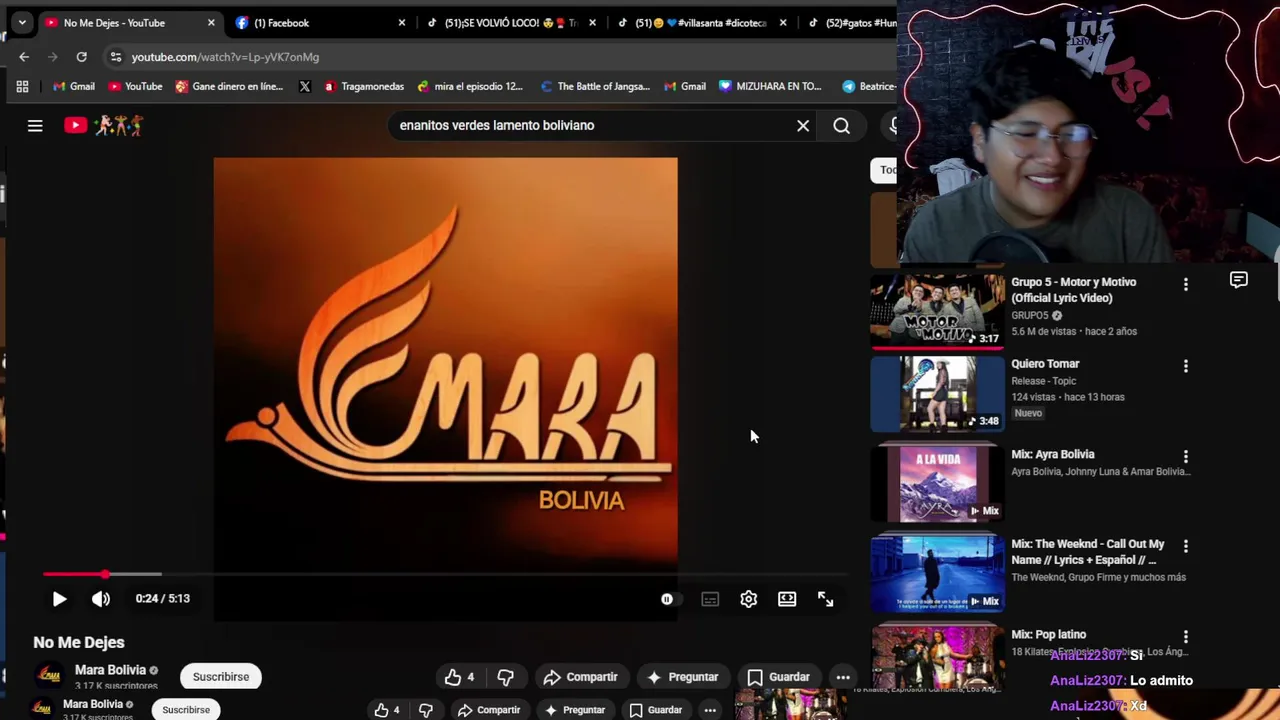The height and width of the screenshot is (720, 1280).
Task: Open 'mira el episodio 12...' bookmark
Action: 470,87
